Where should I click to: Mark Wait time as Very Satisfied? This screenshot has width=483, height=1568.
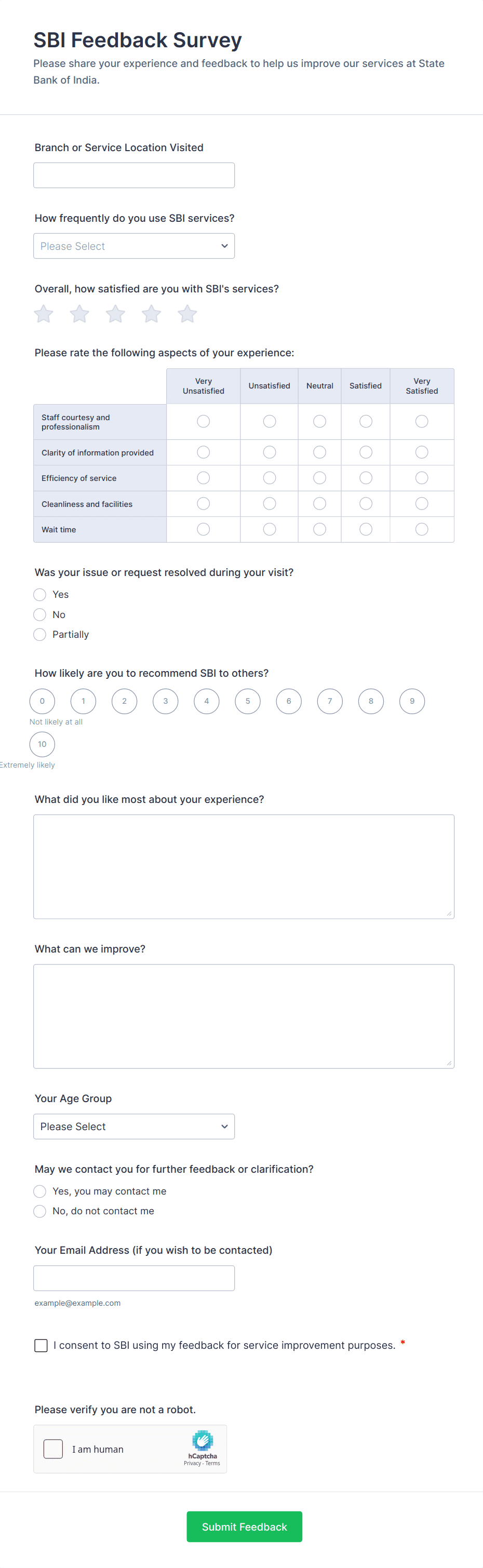point(422,529)
